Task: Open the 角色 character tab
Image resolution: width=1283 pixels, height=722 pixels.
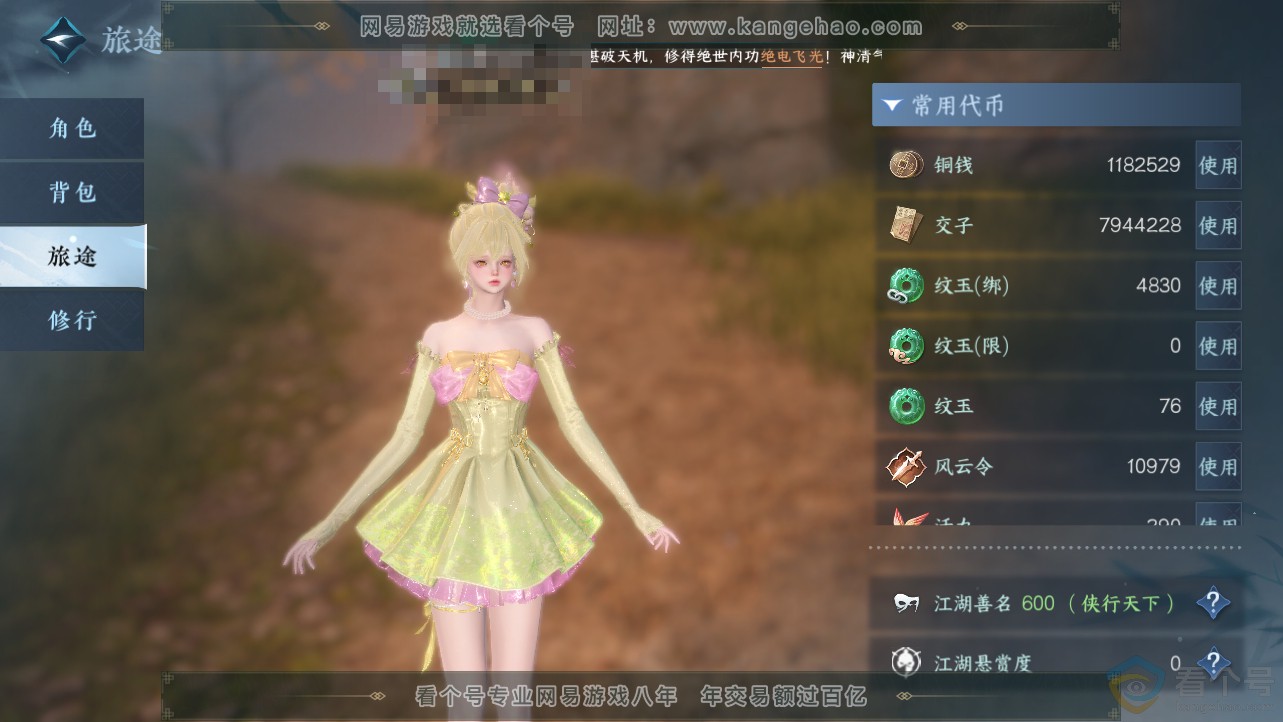Action: tap(72, 129)
